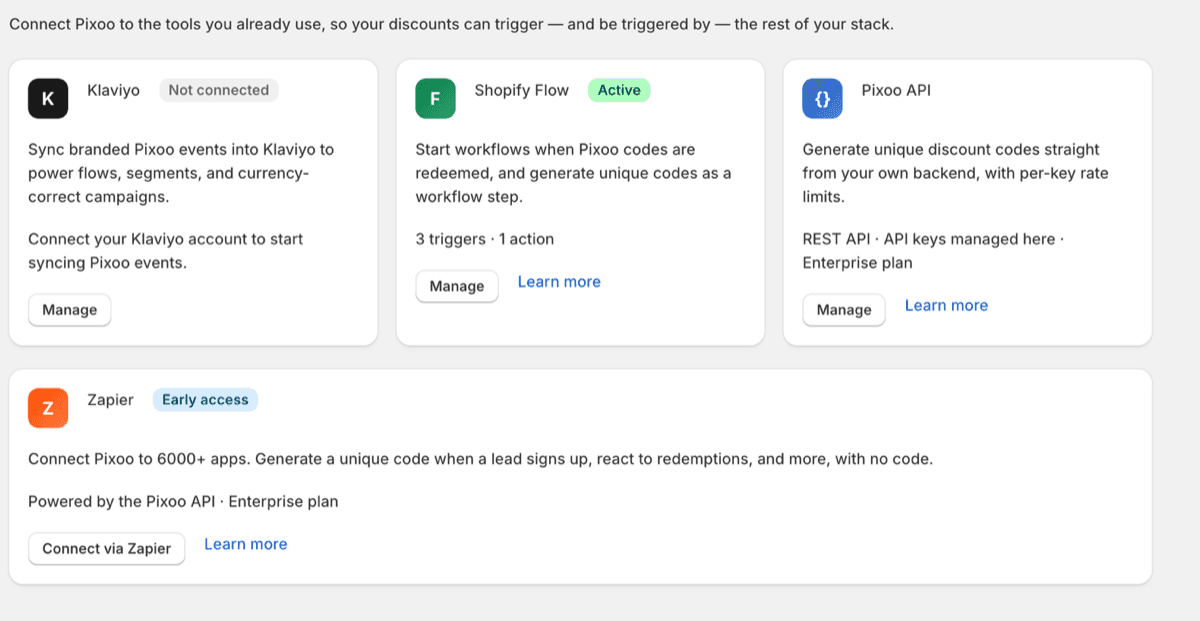Open Manage for Shopify Flow

coord(457,286)
